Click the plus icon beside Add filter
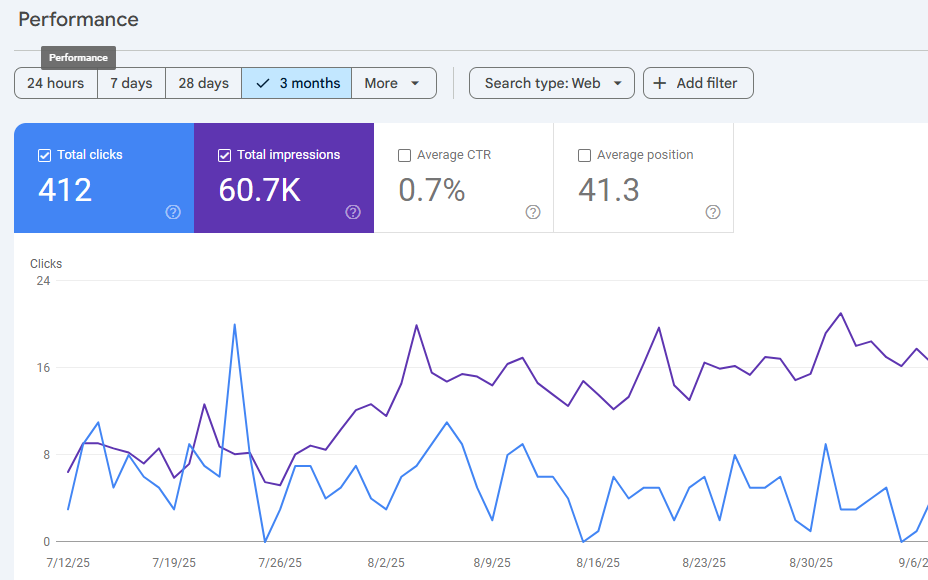 660,83
